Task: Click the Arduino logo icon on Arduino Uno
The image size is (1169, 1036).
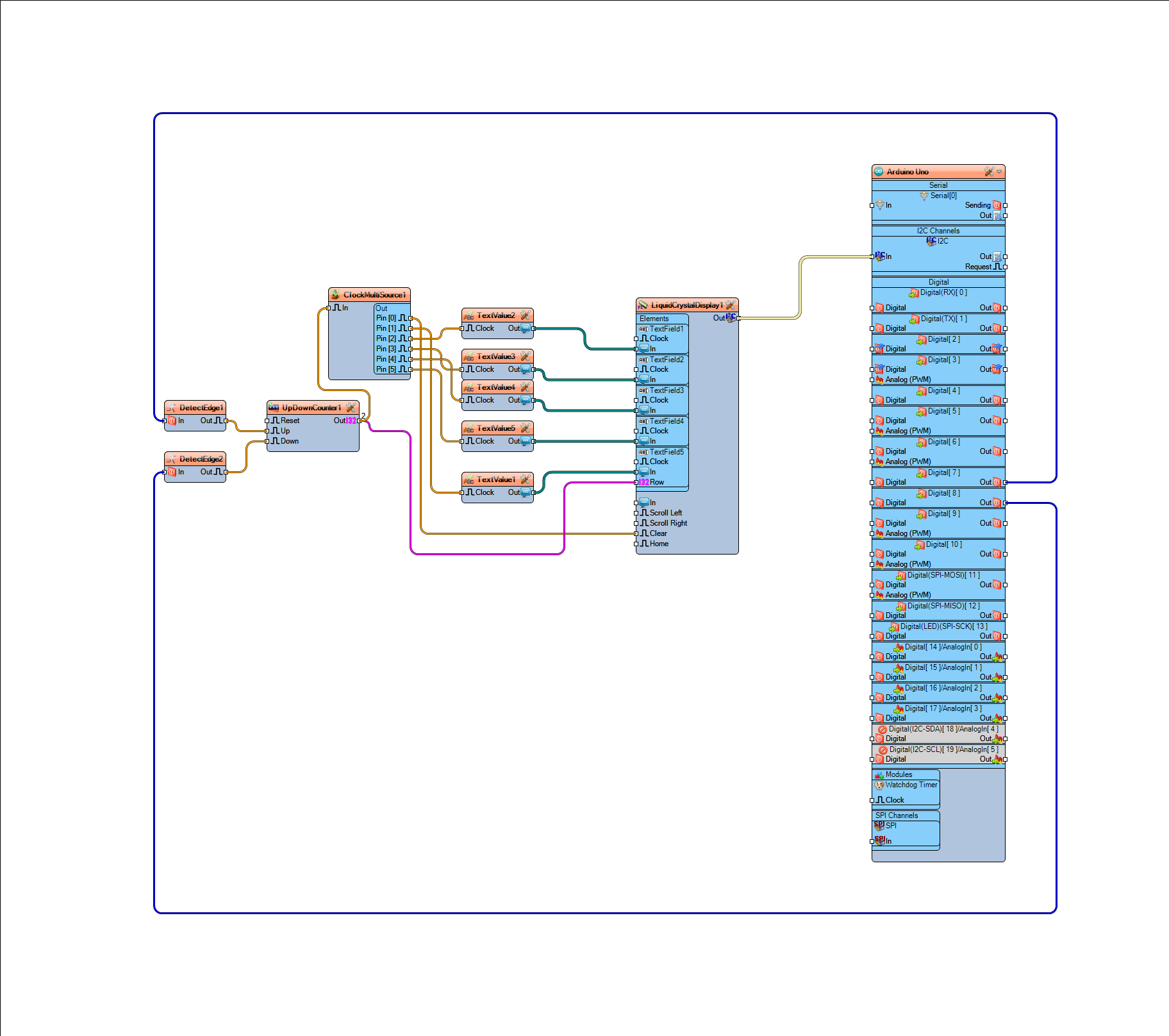Action: 879,172
